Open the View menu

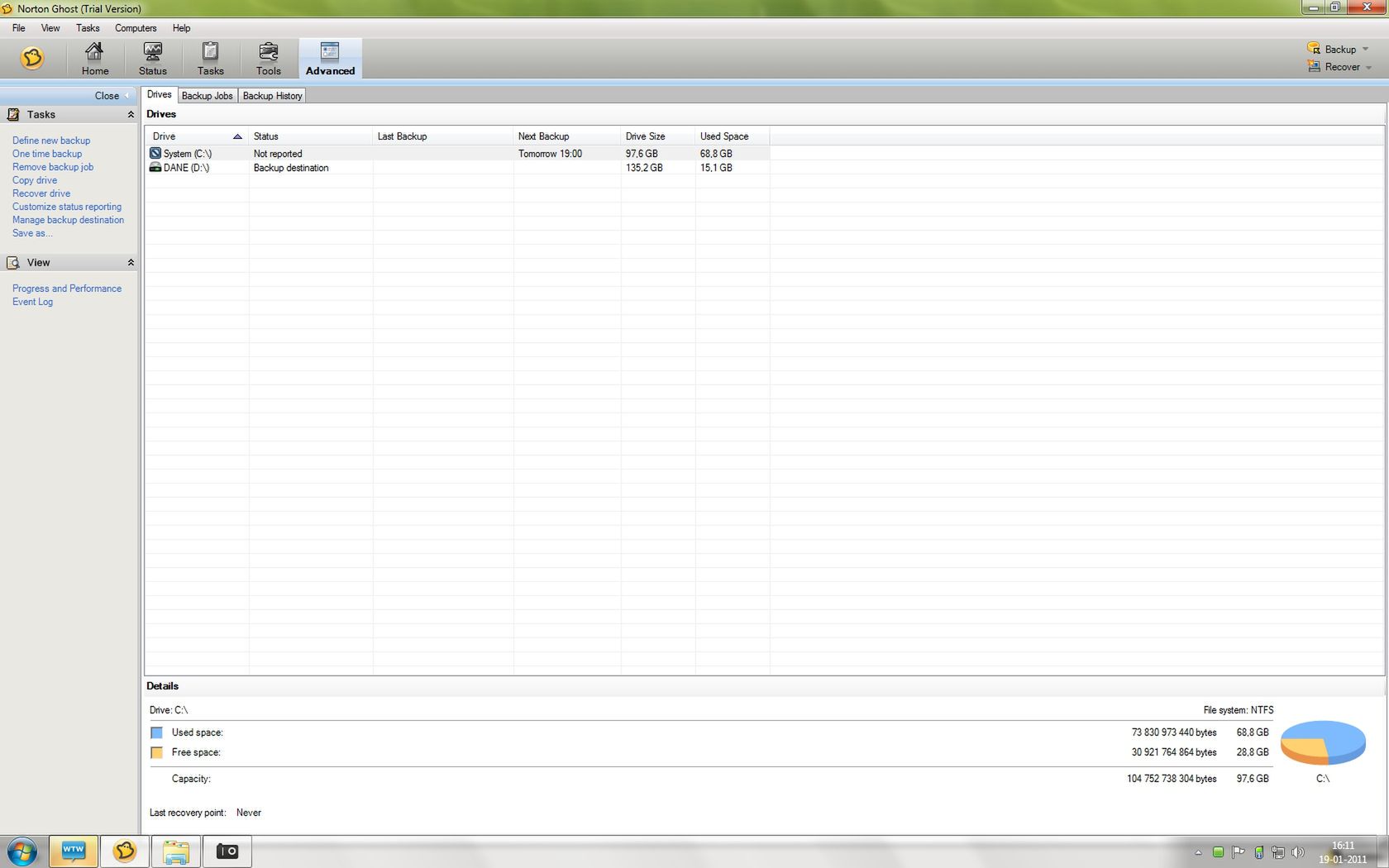(x=50, y=28)
